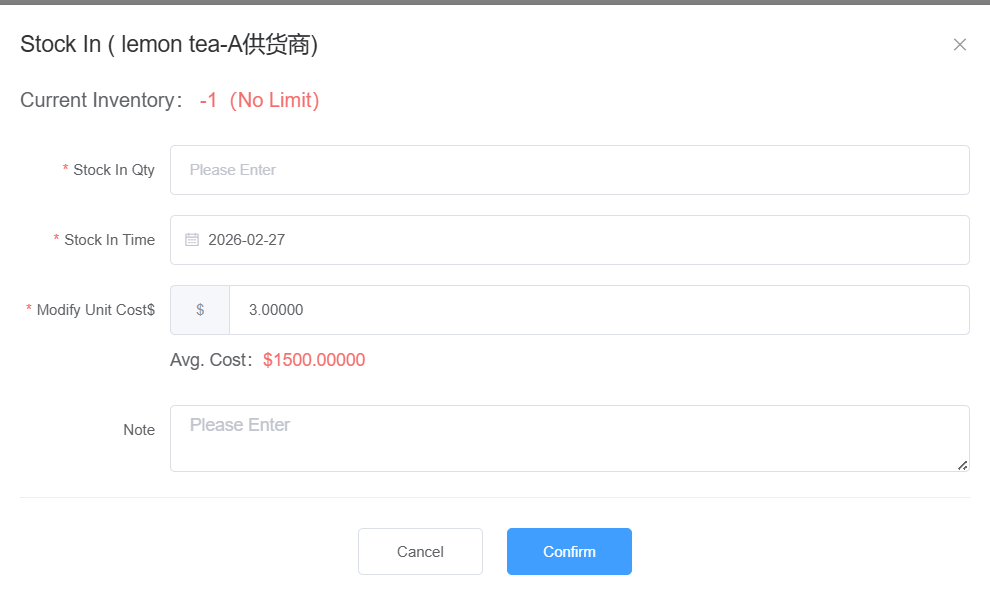Grab the Note textarea resize handle
990x600 pixels.
(x=962, y=464)
